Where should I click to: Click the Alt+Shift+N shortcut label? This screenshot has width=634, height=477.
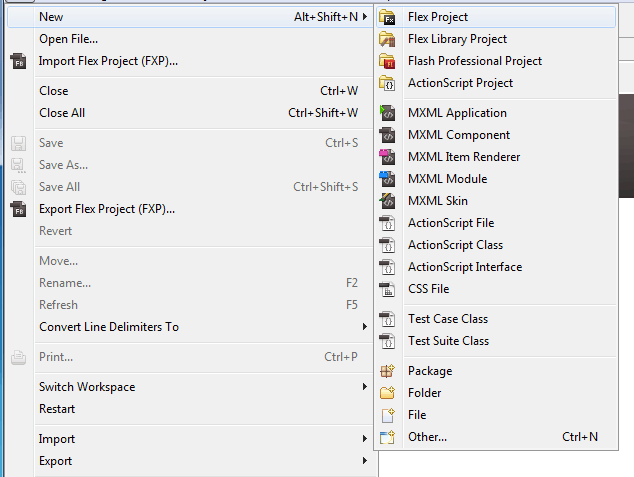coord(326,17)
